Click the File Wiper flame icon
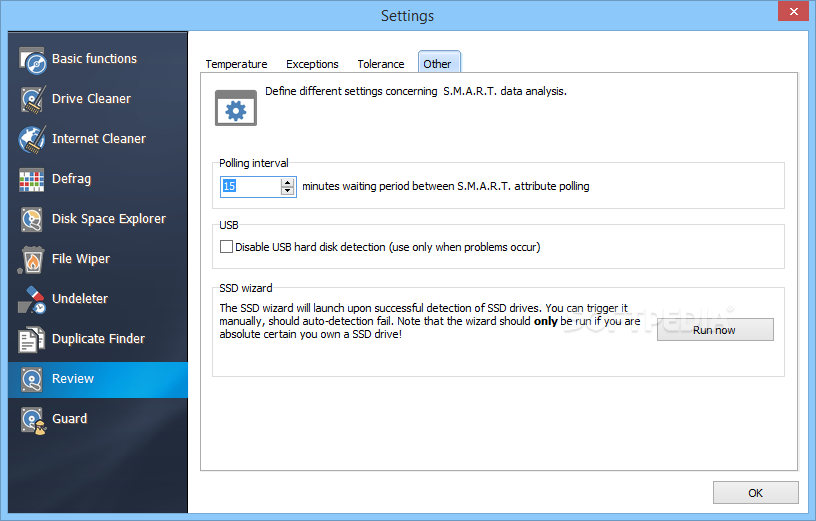Screen dimensions: 816x521 pos(32,260)
